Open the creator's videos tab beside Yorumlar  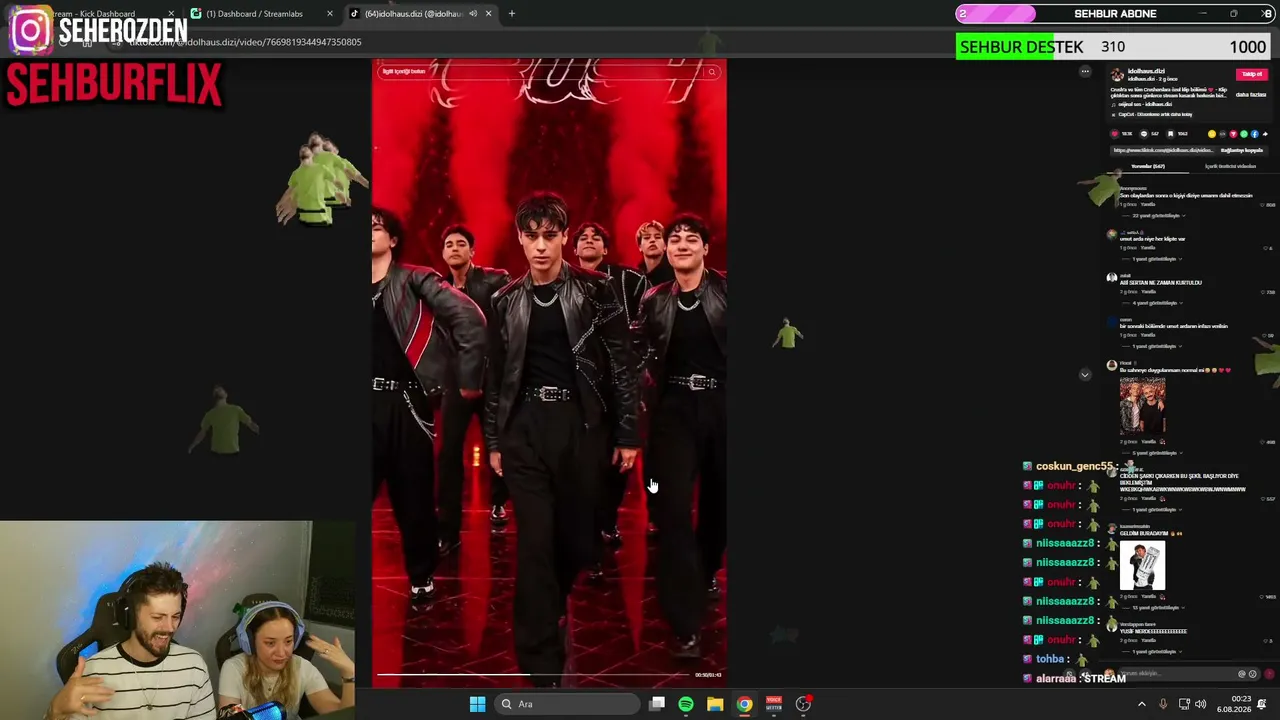pyautogui.click(x=1230, y=166)
